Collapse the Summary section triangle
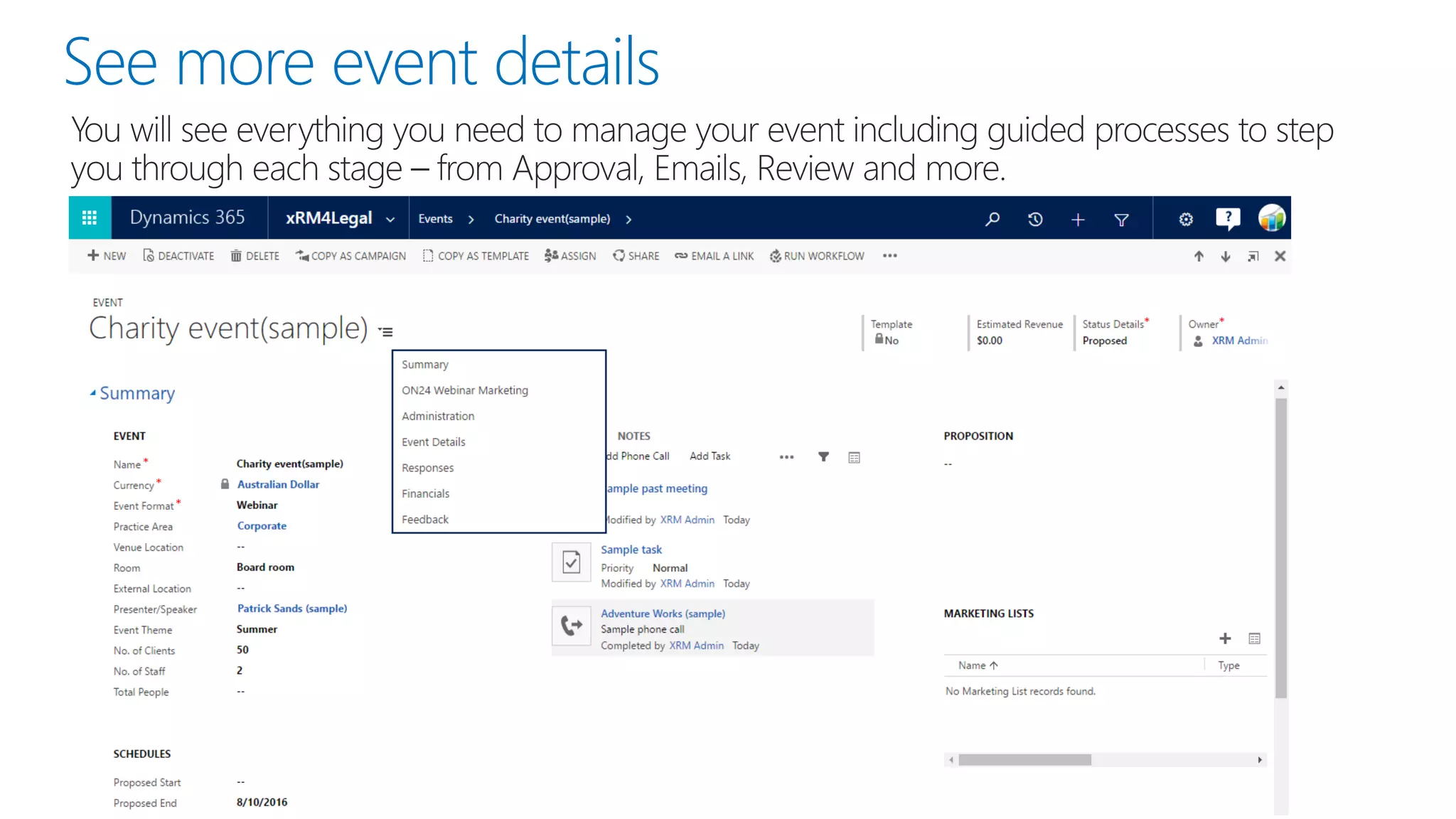 tap(92, 393)
